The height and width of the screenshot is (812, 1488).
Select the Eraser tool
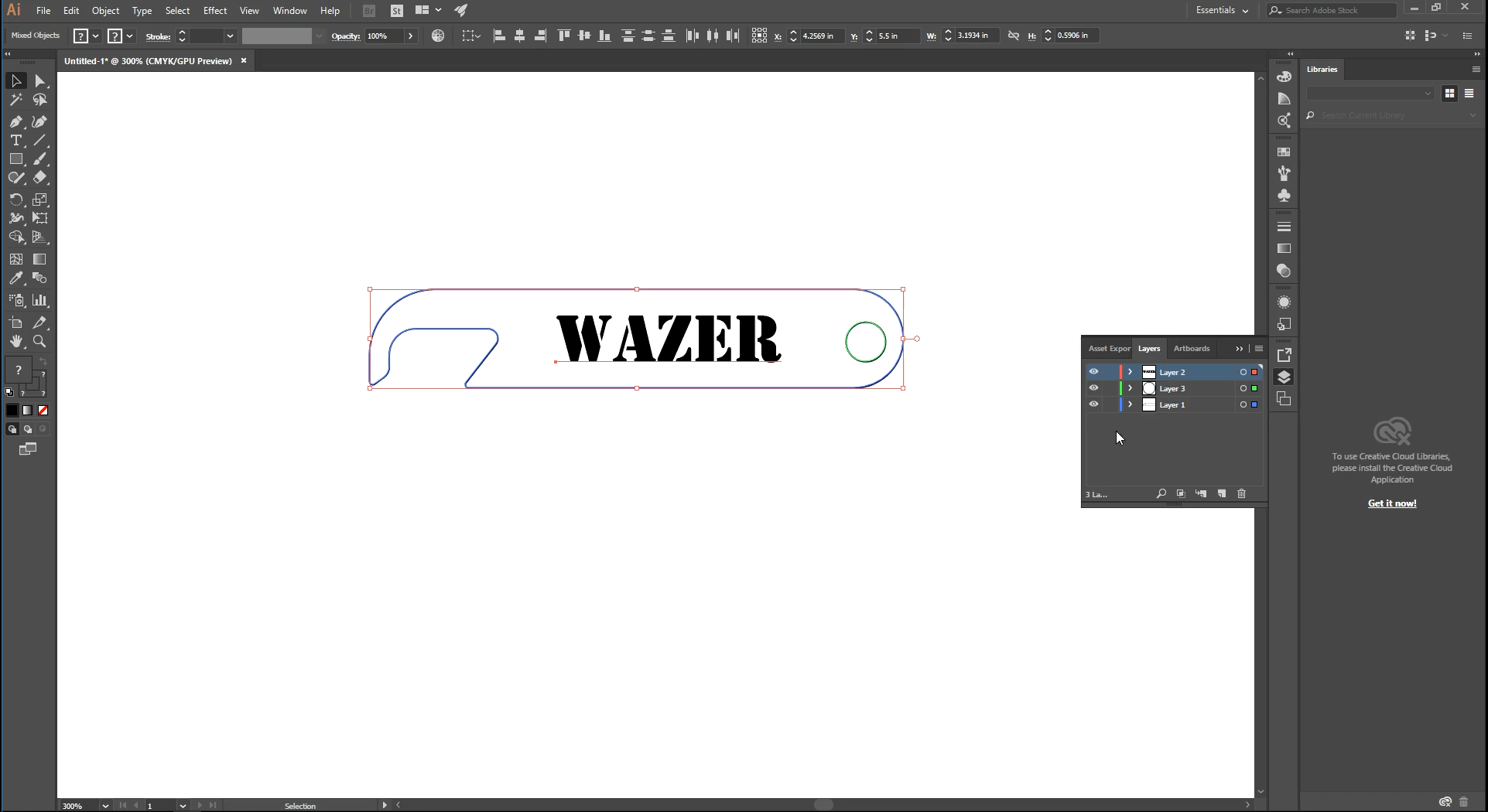(40, 178)
